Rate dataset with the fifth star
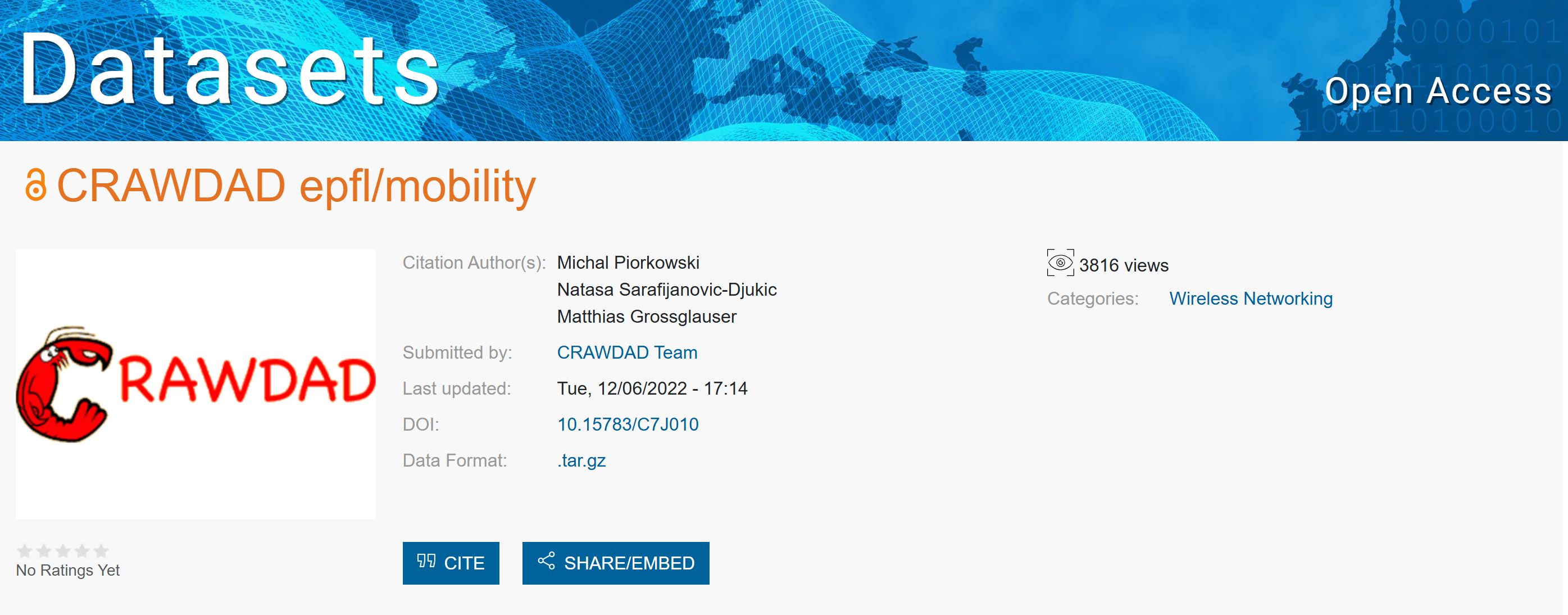 click(x=101, y=551)
